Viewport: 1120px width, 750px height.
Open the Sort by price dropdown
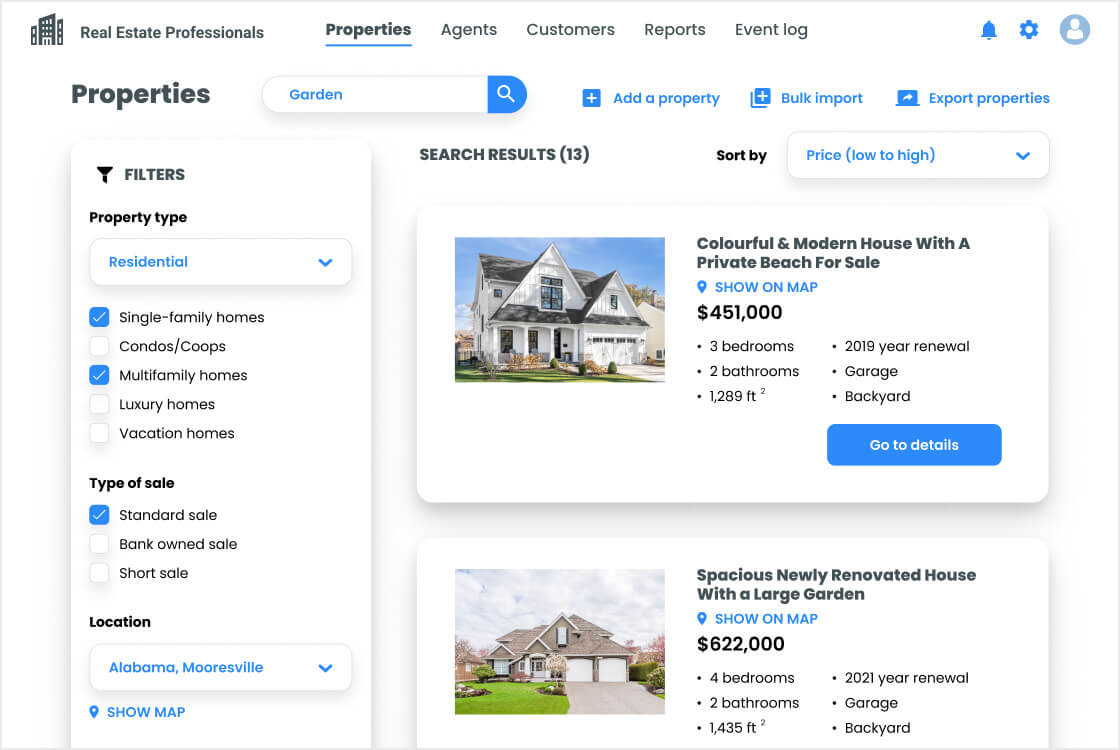(x=918, y=155)
